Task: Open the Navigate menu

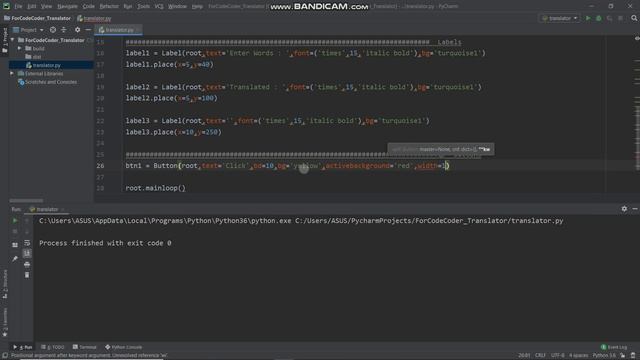Action: (x=67, y=7)
